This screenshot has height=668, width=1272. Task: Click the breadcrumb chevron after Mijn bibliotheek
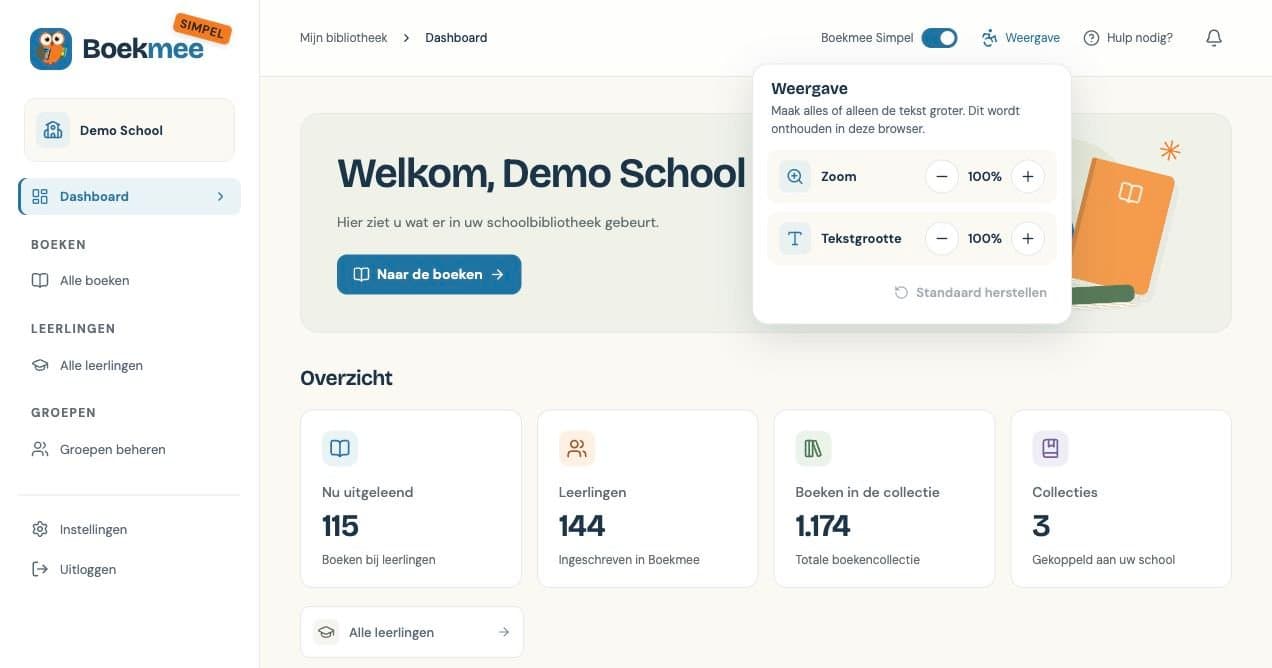point(406,38)
